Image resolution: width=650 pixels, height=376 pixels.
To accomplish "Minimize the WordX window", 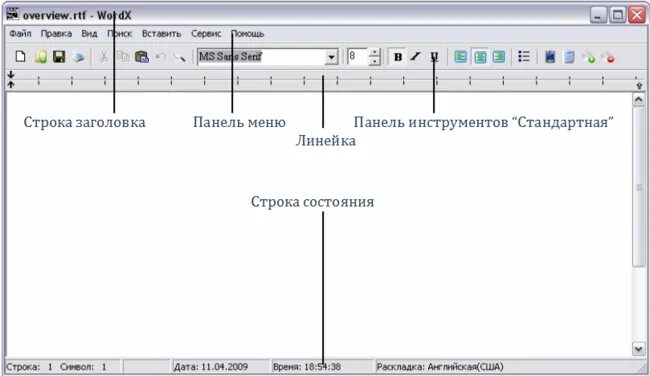I will [x=598, y=15].
